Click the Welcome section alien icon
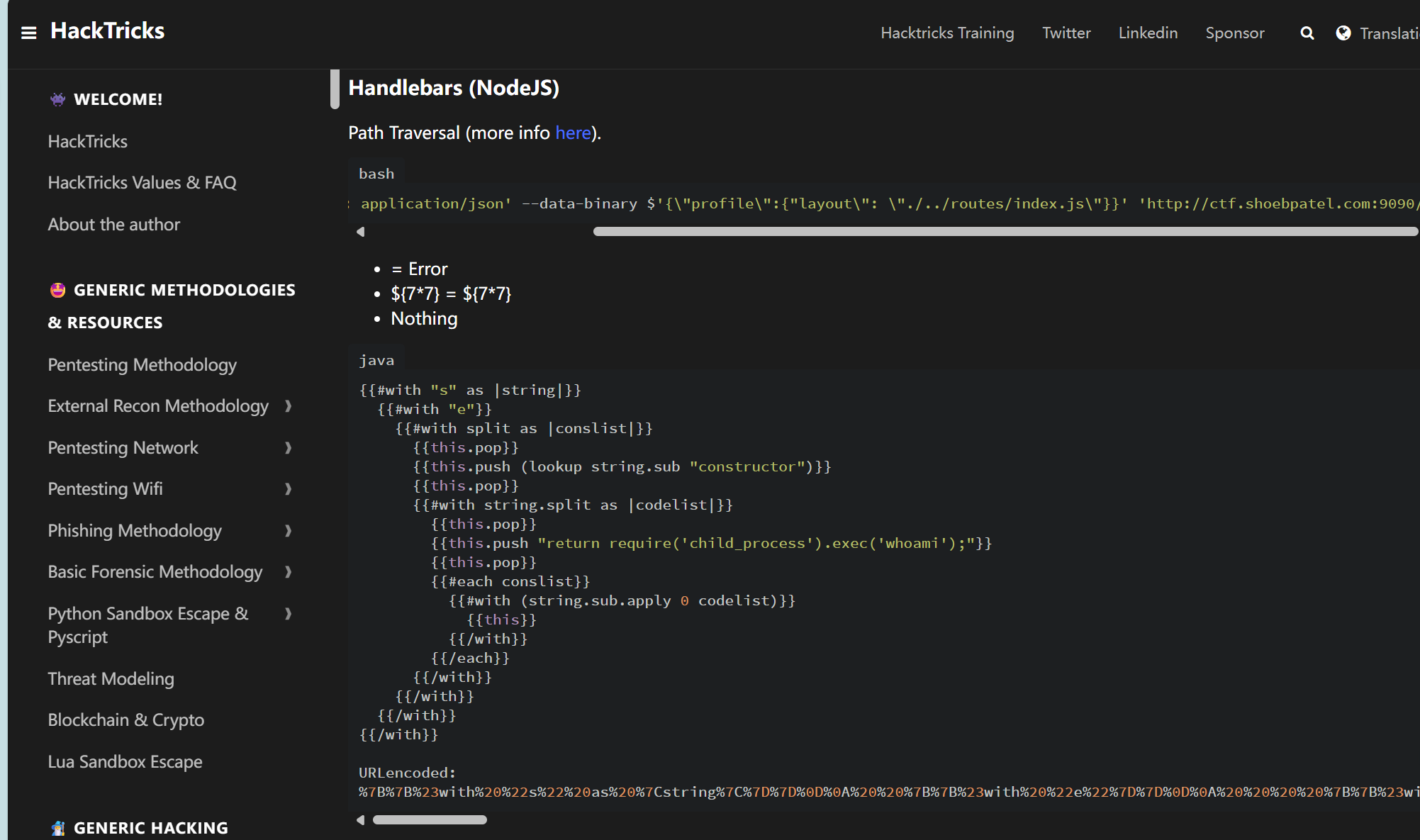Viewport: 1420px width, 840px height. pos(57,99)
